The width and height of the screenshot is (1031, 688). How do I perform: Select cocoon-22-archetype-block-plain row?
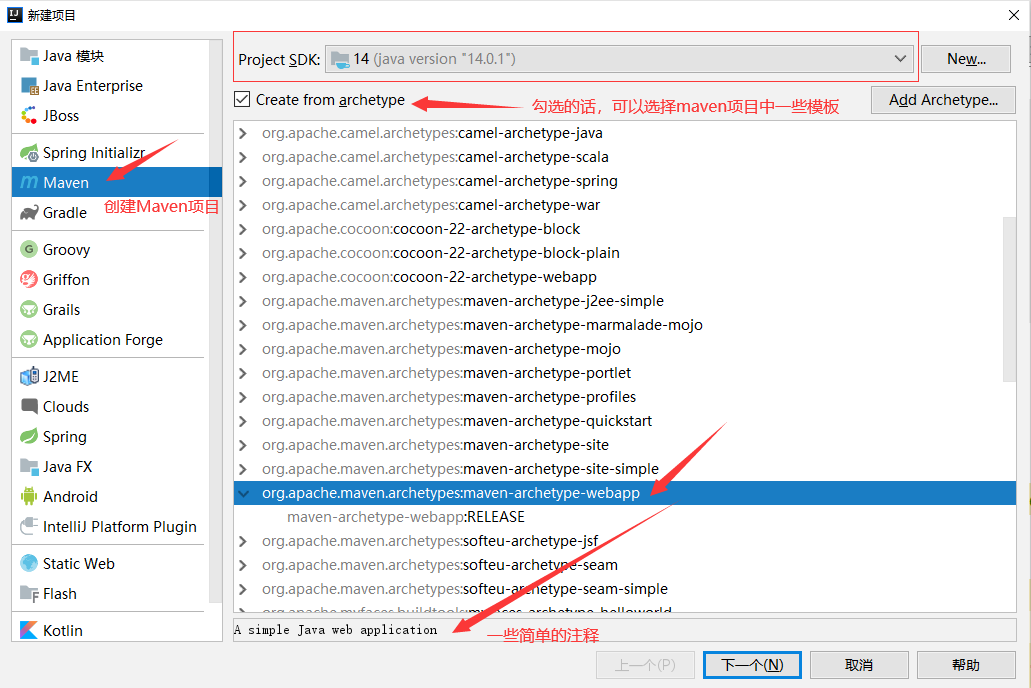click(618, 253)
